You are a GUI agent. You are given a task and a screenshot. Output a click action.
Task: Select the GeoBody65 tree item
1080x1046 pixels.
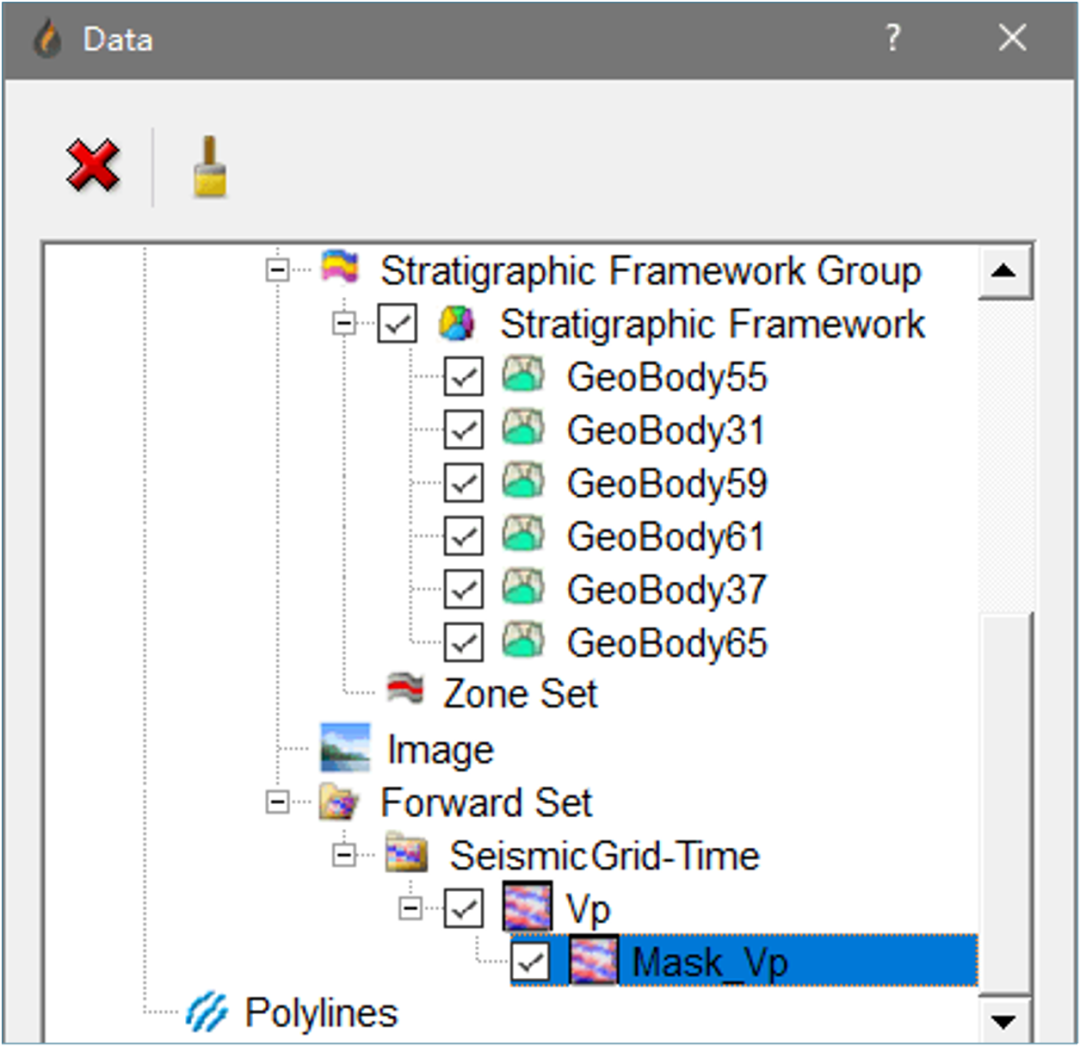[666, 643]
